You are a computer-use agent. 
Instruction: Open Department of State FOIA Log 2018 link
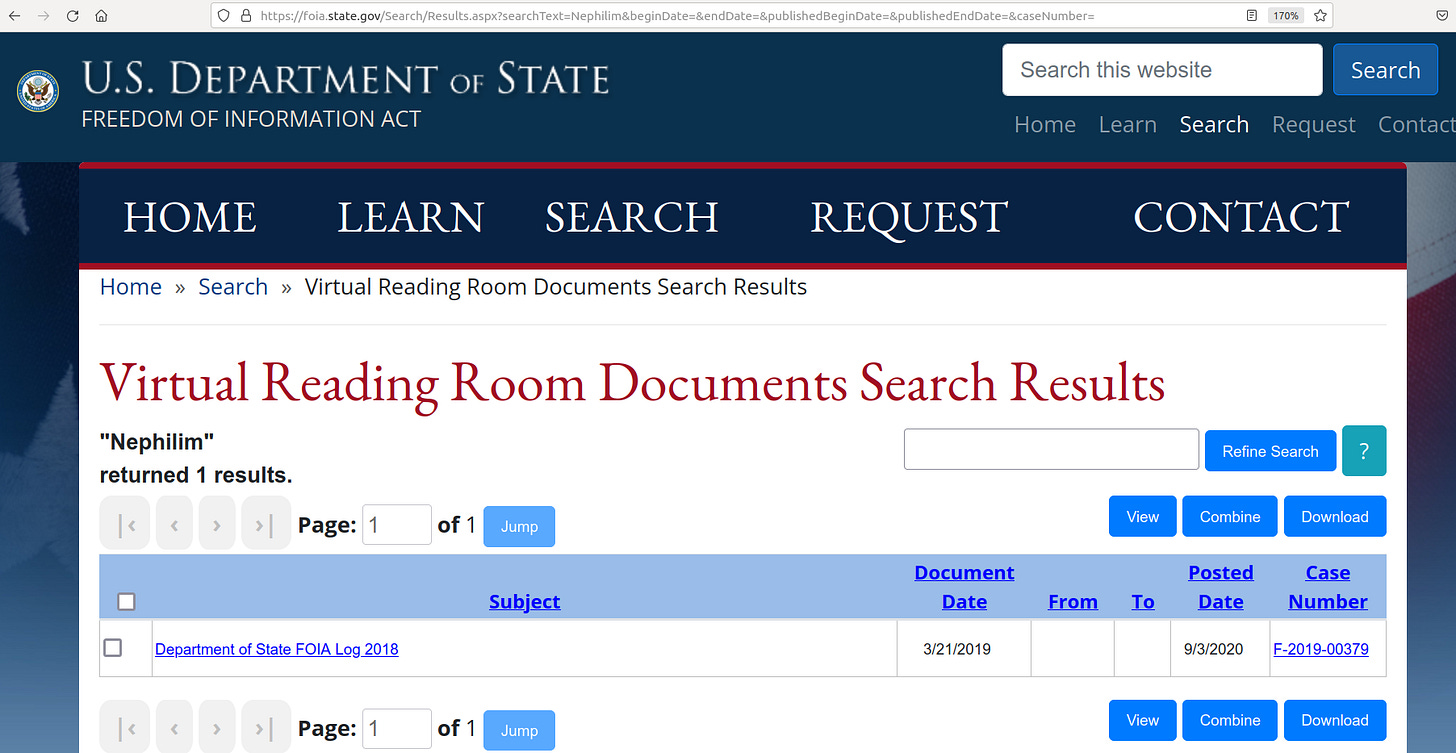[x=277, y=649]
